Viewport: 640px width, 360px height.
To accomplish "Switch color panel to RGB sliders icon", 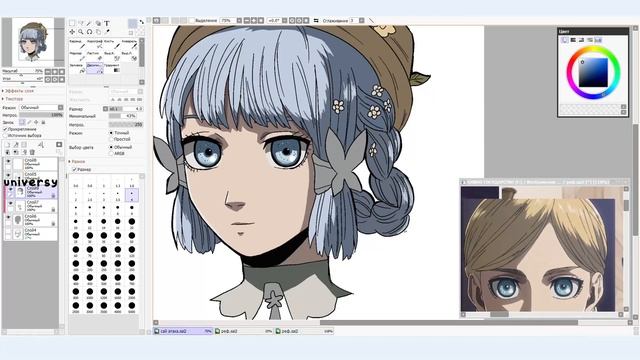I will coord(573,40).
